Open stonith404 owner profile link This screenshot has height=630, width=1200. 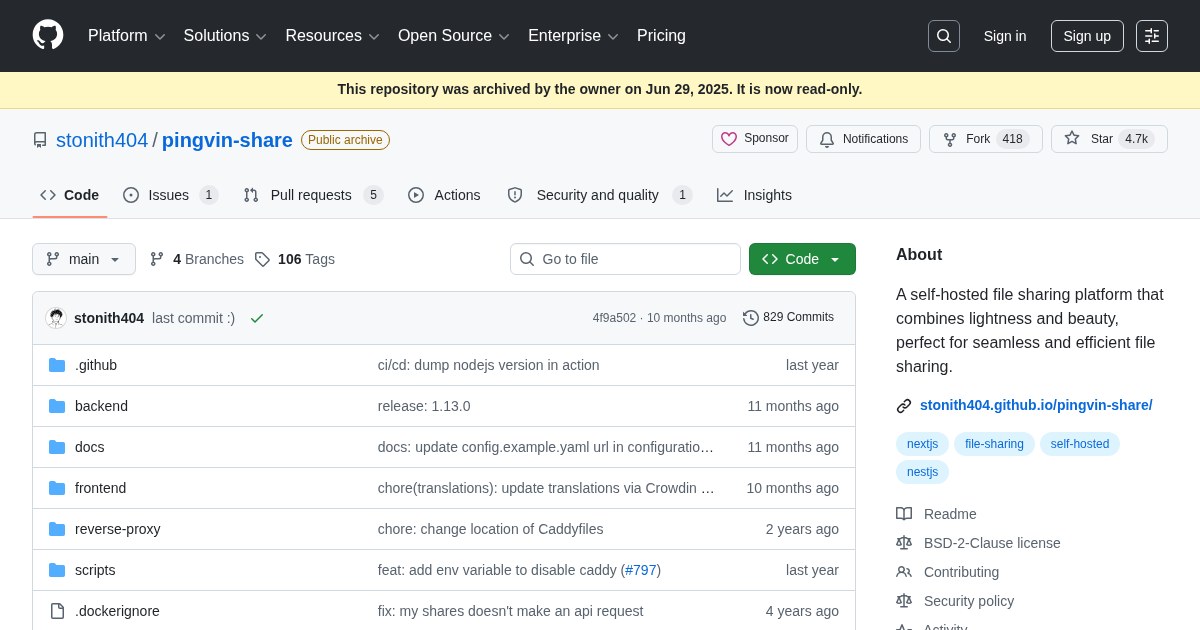click(102, 140)
